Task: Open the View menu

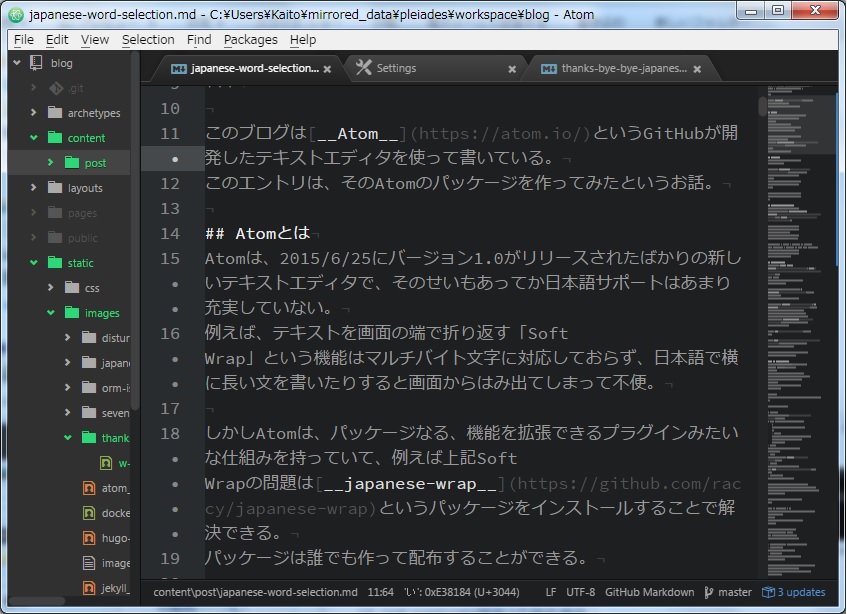Action: [x=95, y=39]
